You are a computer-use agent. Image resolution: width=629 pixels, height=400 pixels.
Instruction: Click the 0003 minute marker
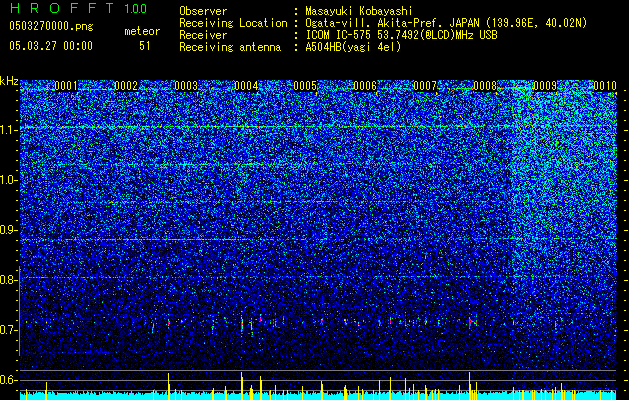pyautogui.click(x=186, y=86)
